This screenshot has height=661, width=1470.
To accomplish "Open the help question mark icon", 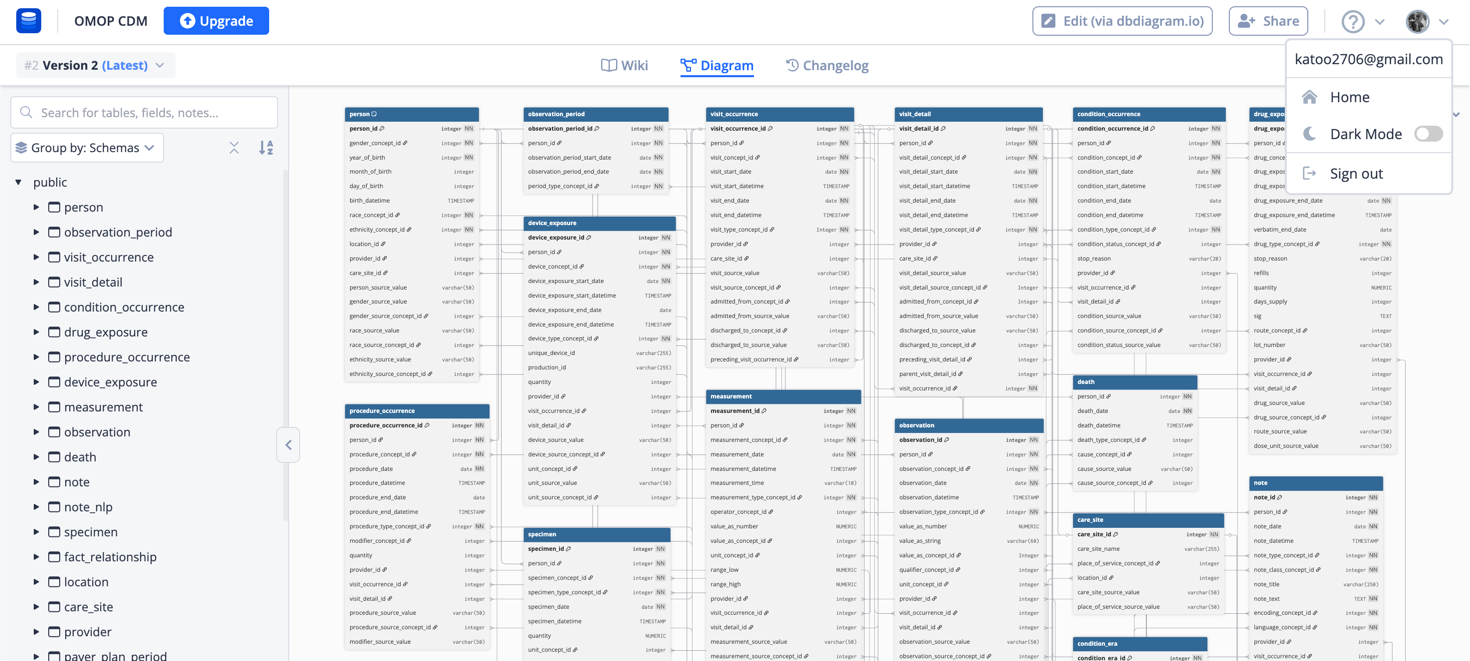I will (1352, 21).
